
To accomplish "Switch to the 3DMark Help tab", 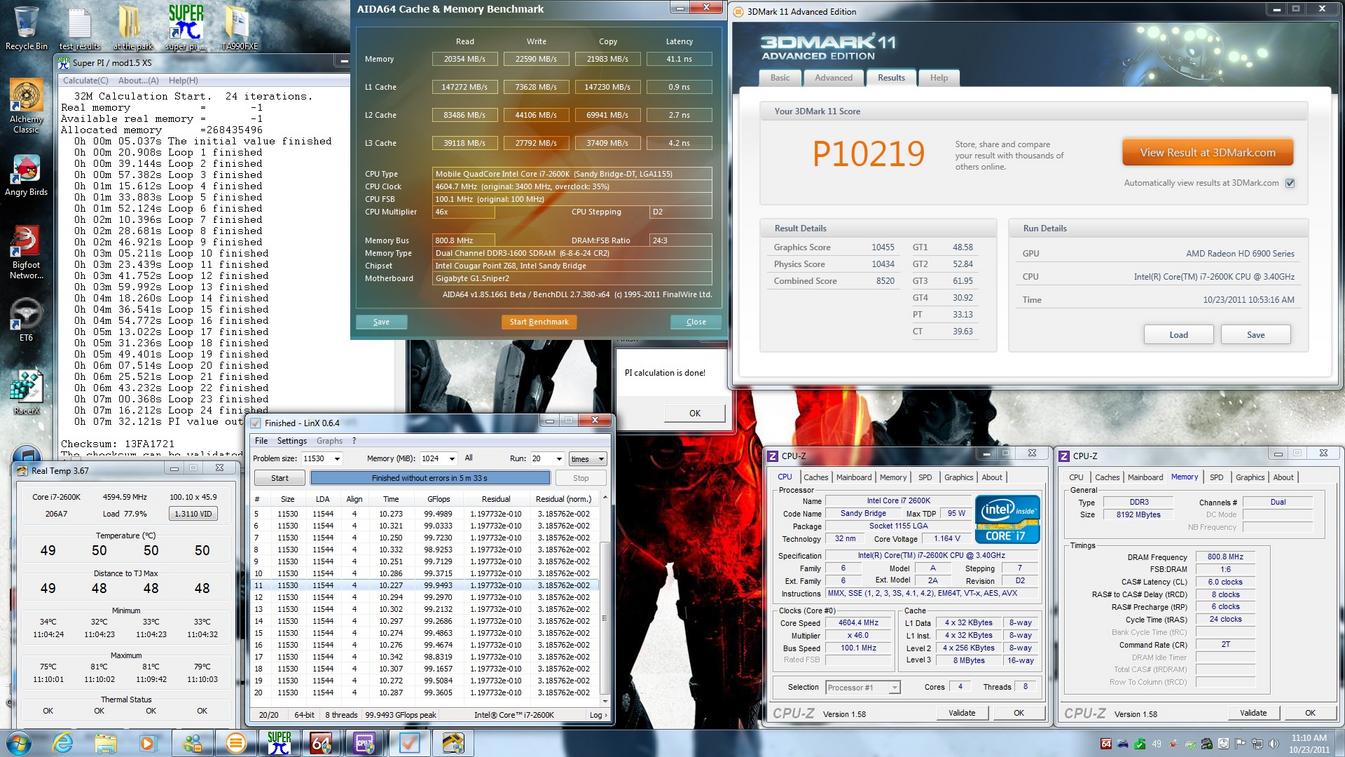I will [939, 78].
